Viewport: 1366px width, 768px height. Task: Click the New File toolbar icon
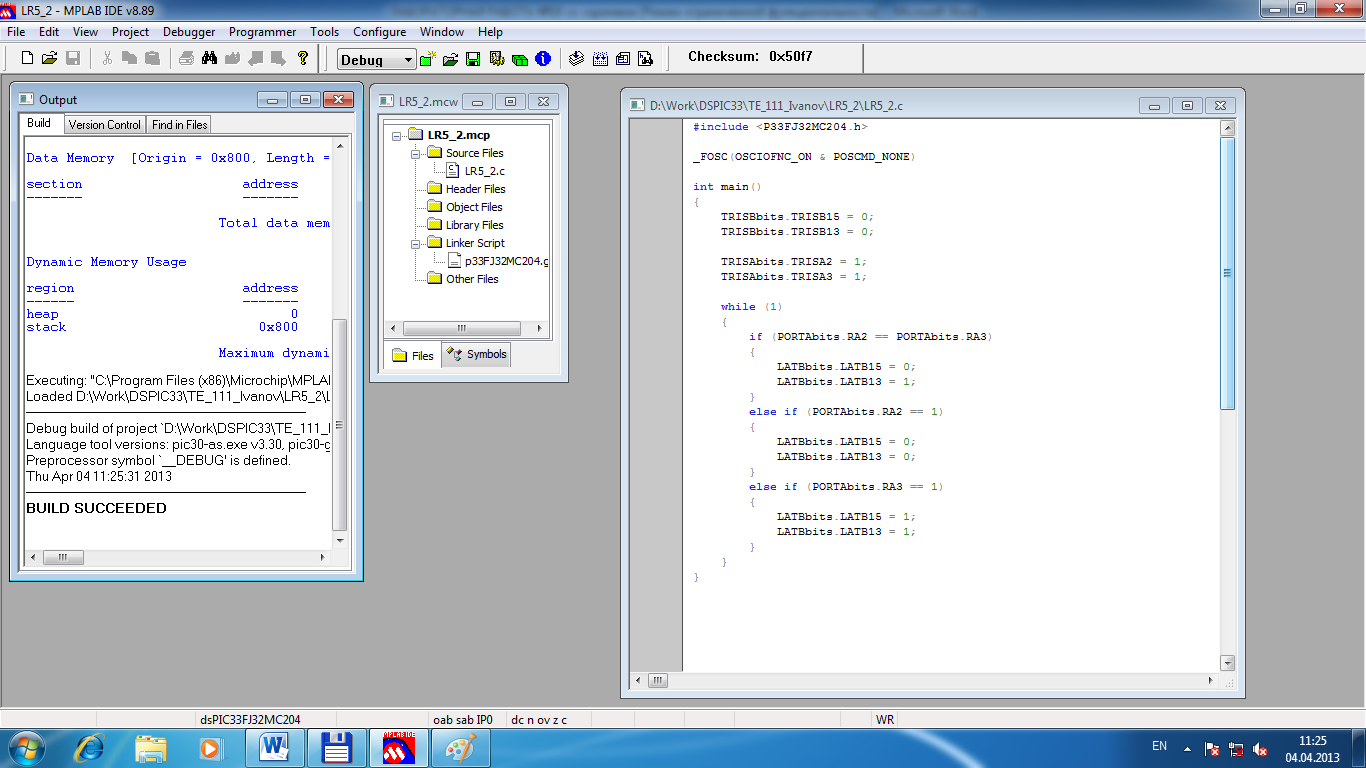click(x=27, y=59)
